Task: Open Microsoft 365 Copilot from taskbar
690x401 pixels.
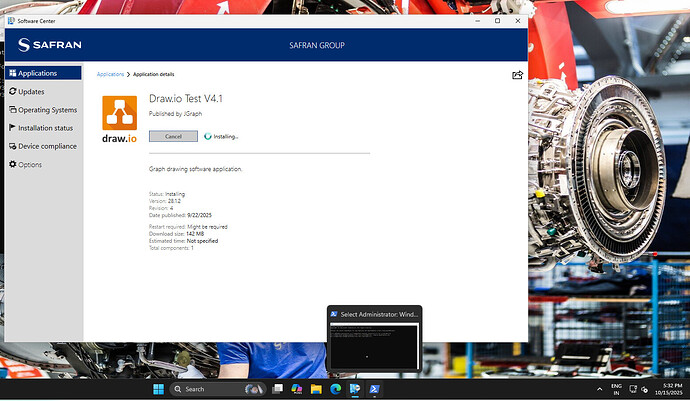Action: (x=297, y=389)
